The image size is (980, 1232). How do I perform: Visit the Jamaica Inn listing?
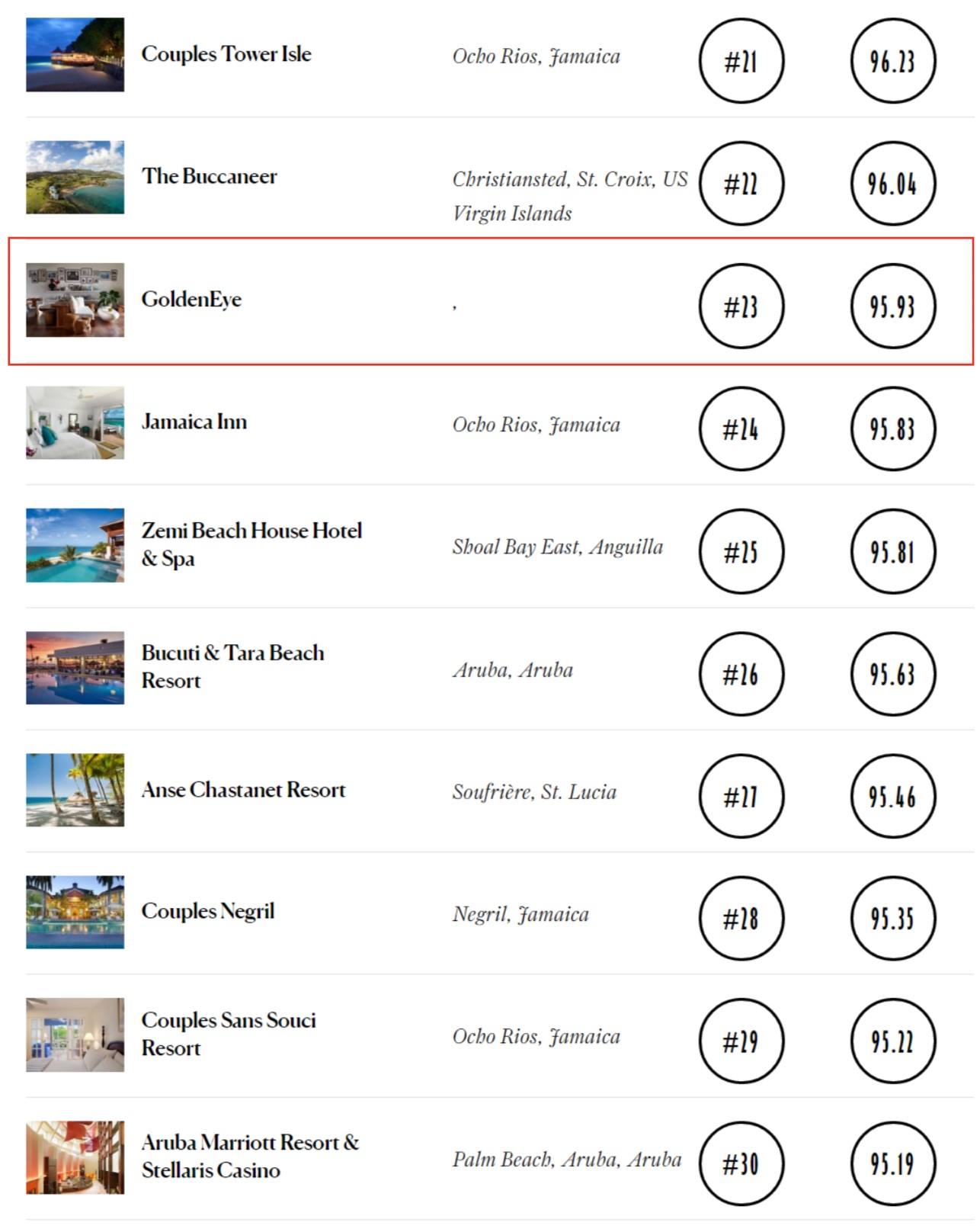point(194,422)
